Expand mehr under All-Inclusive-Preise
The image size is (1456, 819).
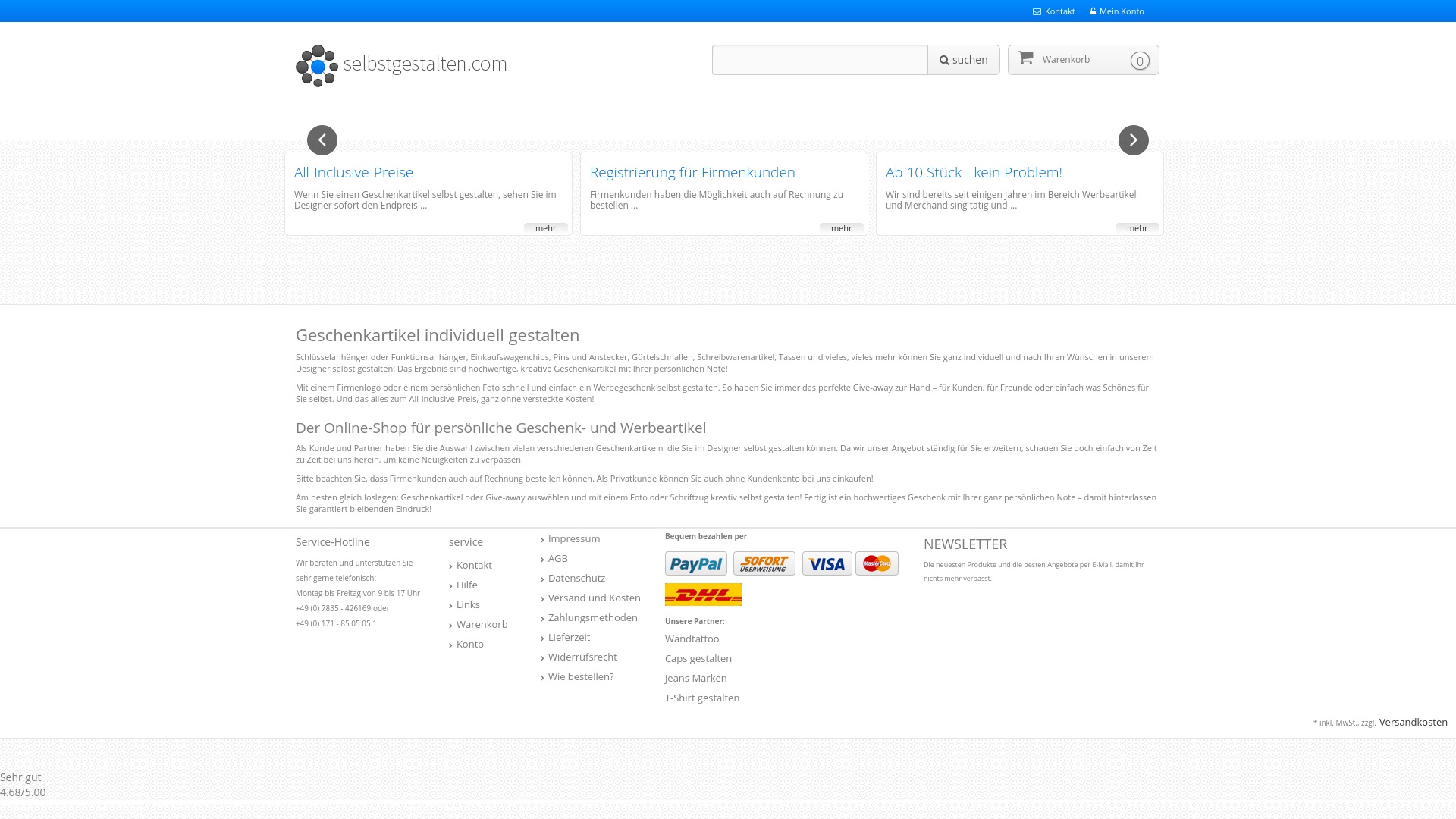pyautogui.click(x=545, y=228)
